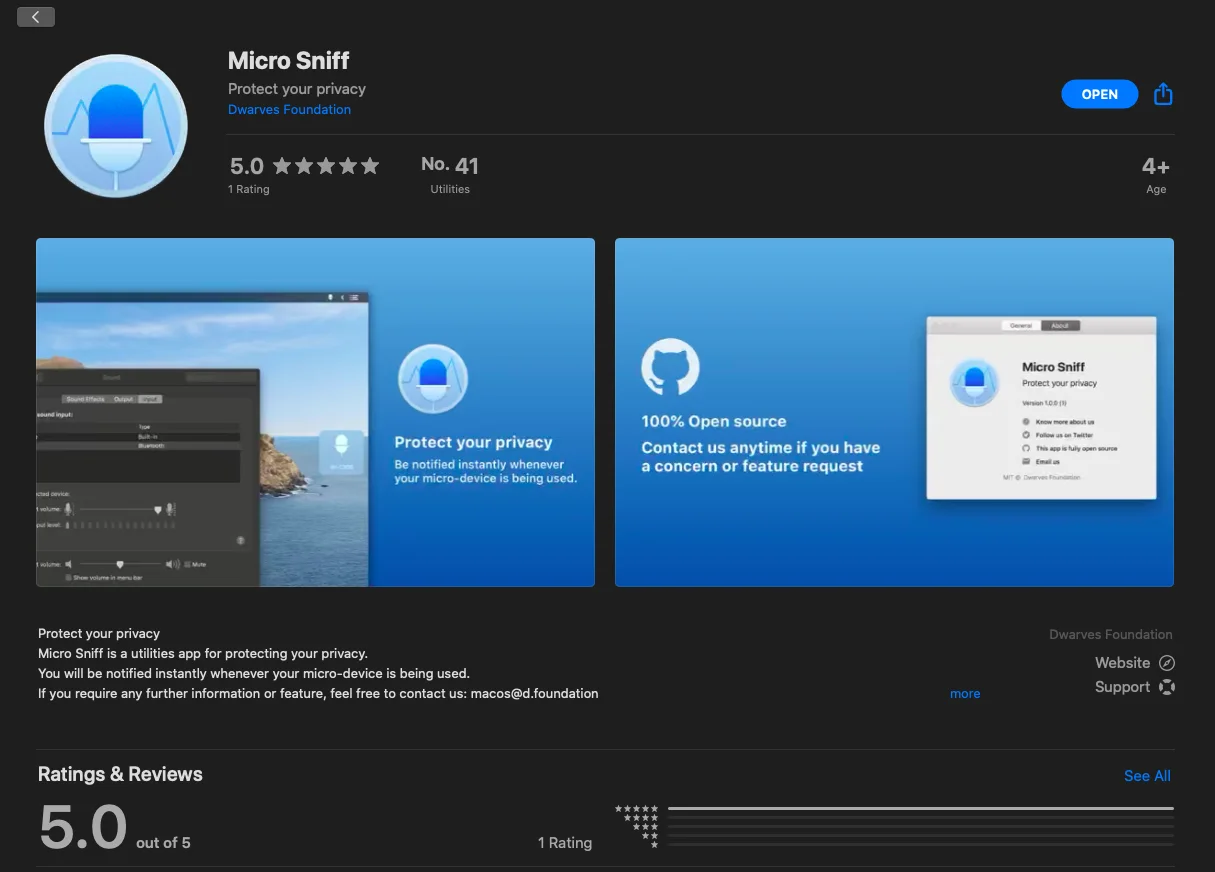Open the Micro Sniff app with OPEN button
The image size is (1215, 872).
click(1099, 94)
